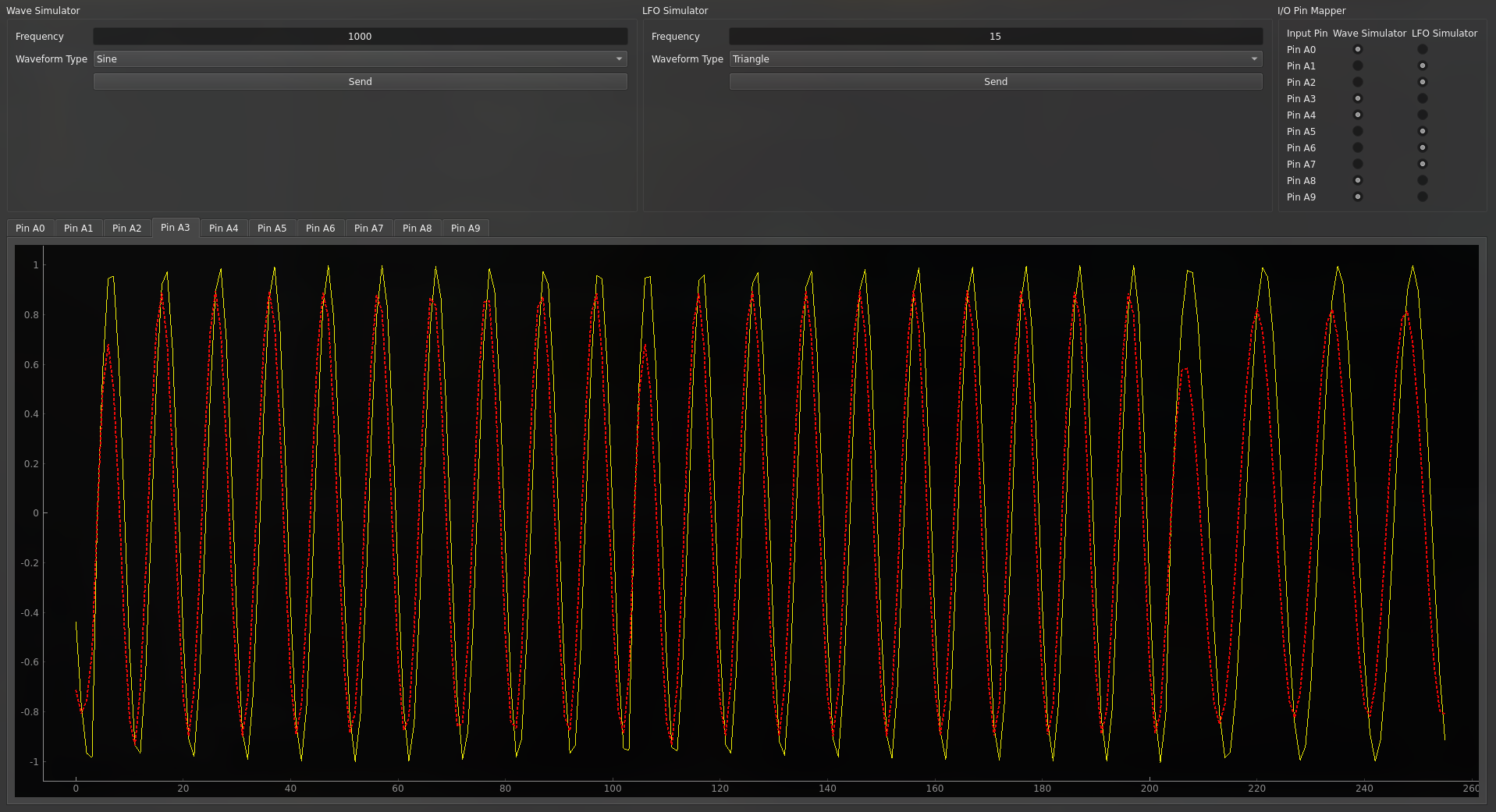Click the Pin A9 row label in the pin mapper
The height and width of the screenshot is (812, 1496).
point(1301,197)
